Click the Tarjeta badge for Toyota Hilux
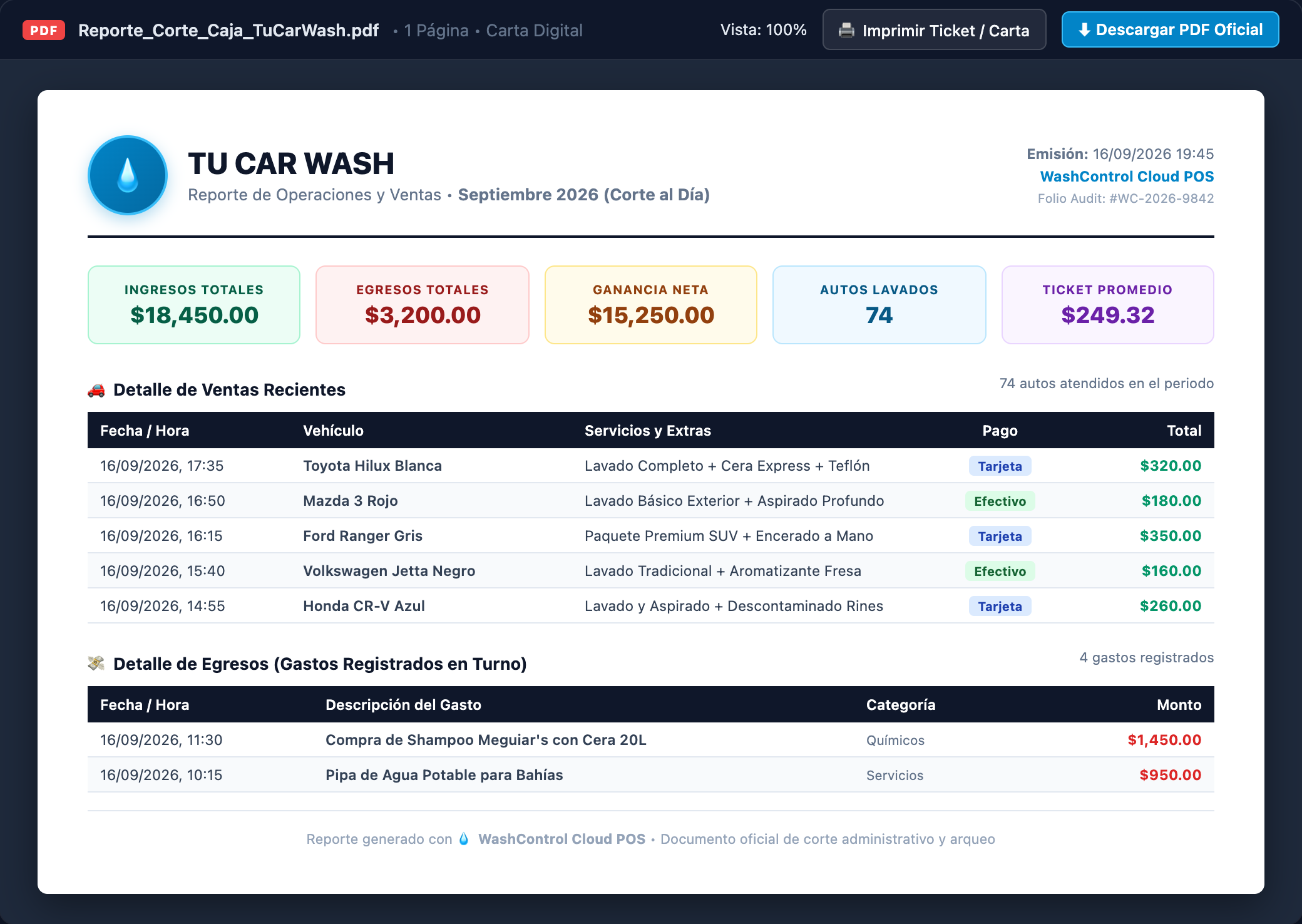 [x=1000, y=466]
